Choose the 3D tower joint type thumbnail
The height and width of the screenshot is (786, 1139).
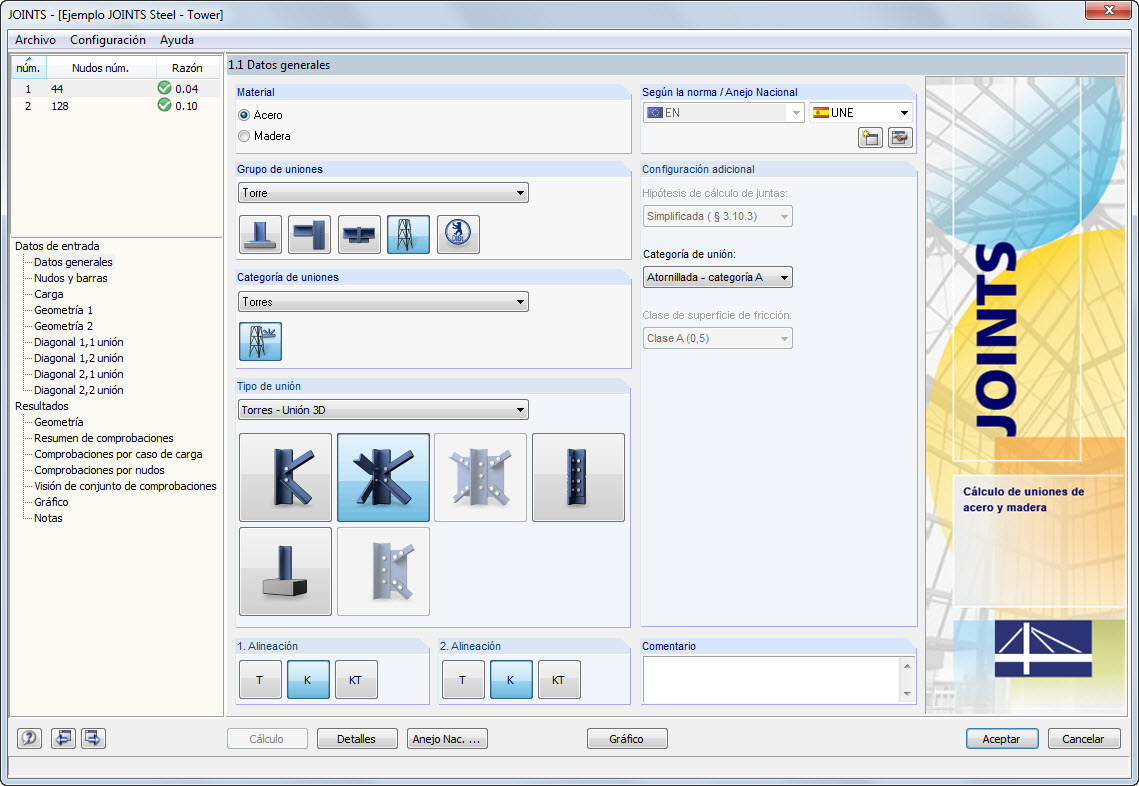pyautogui.click(x=384, y=477)
